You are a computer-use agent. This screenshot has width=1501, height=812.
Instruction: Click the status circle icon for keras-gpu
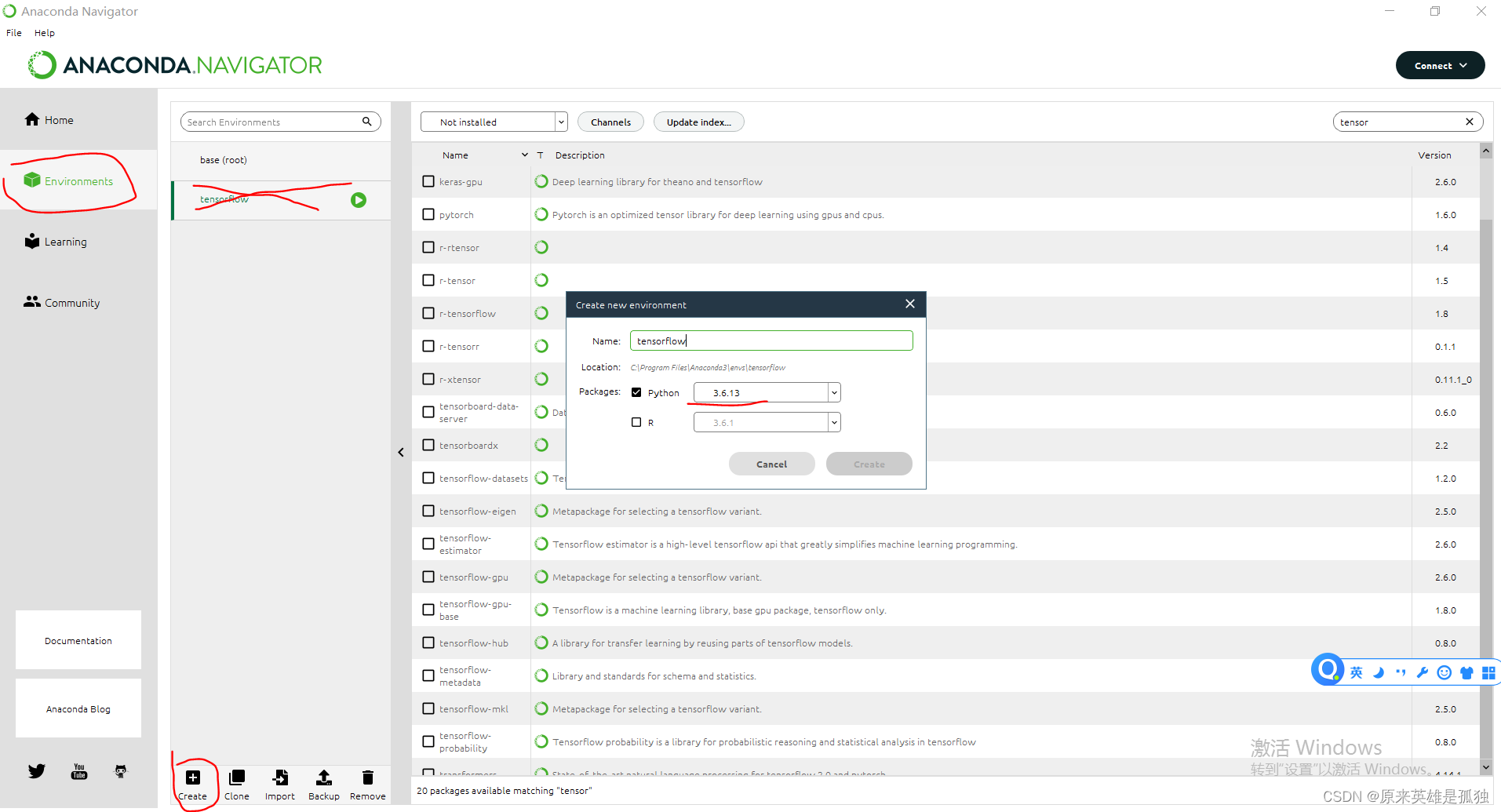pyautogui.click(x=541, y=181)
